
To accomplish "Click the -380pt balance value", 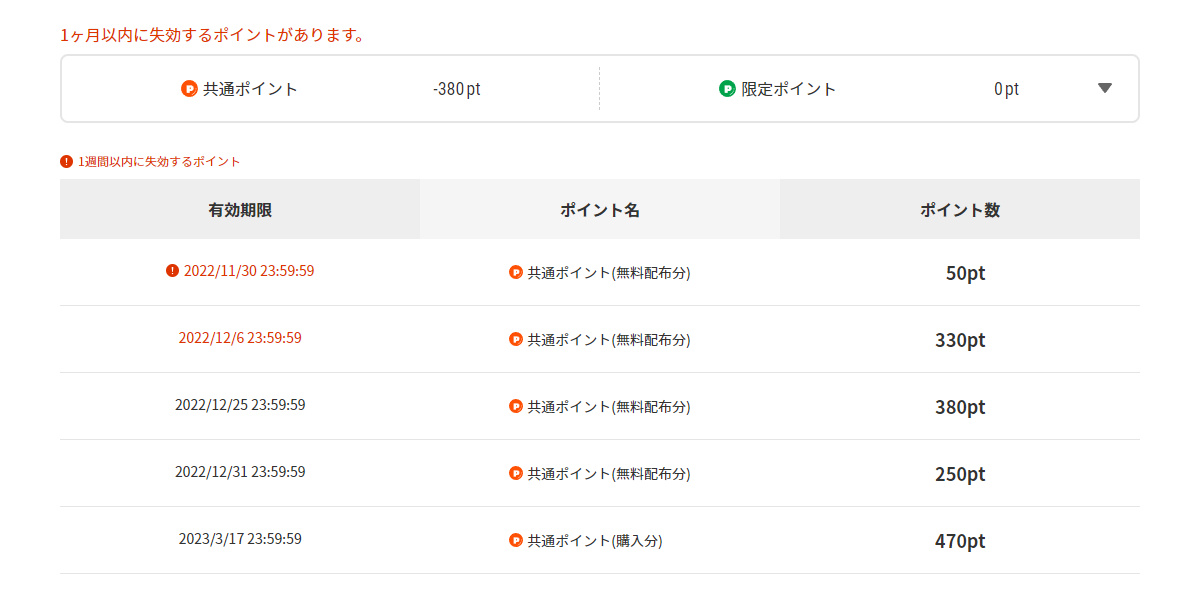I will pos(456,89).
